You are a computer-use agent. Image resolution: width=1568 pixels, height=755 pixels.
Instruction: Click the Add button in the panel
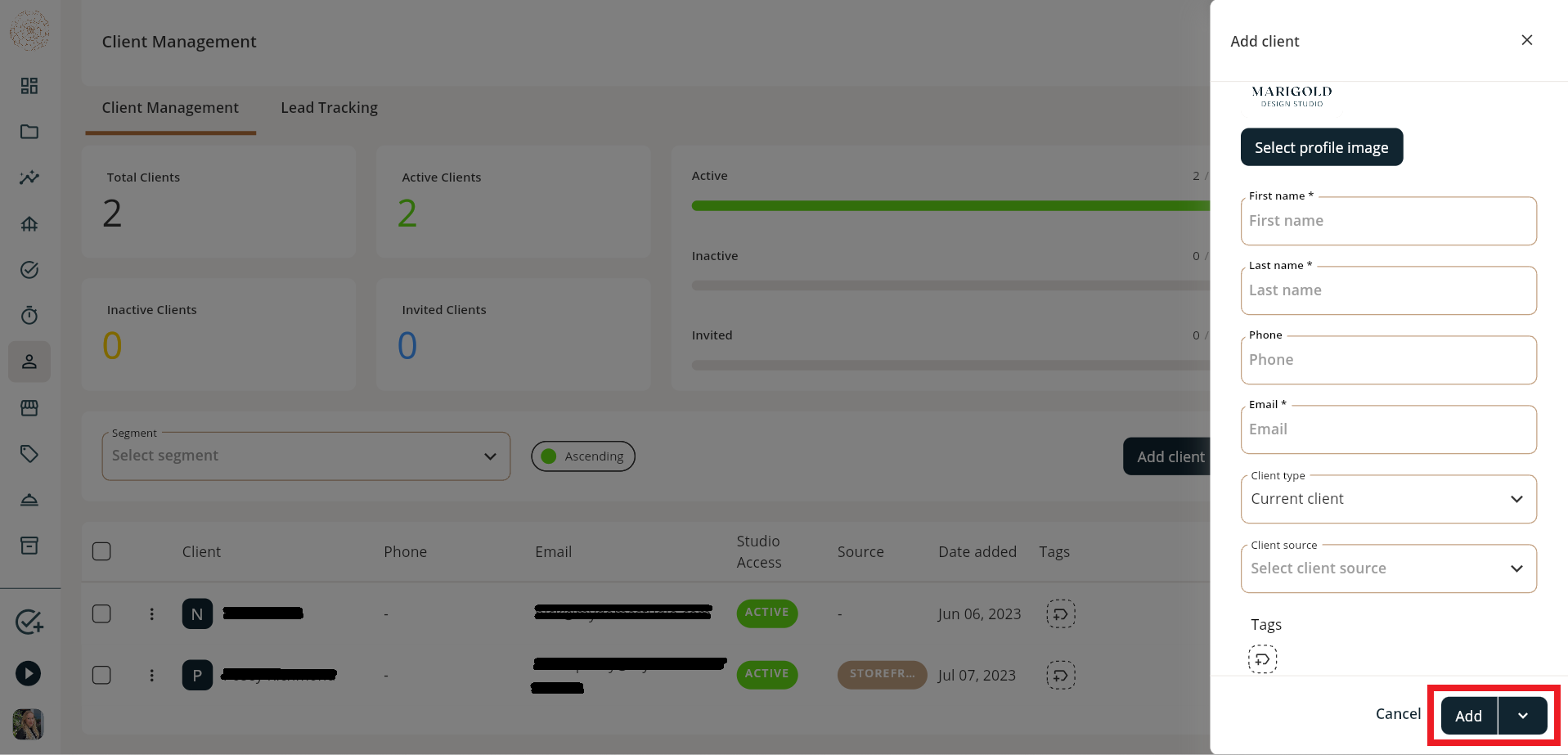[1468, 716]
